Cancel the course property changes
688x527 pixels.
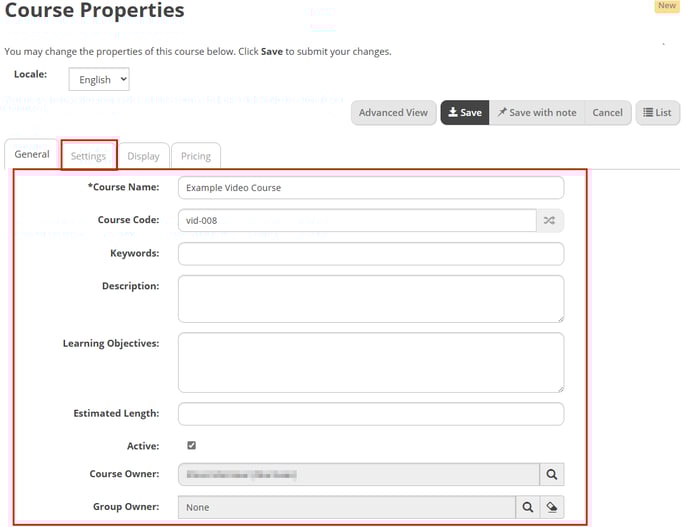(607, 113)
